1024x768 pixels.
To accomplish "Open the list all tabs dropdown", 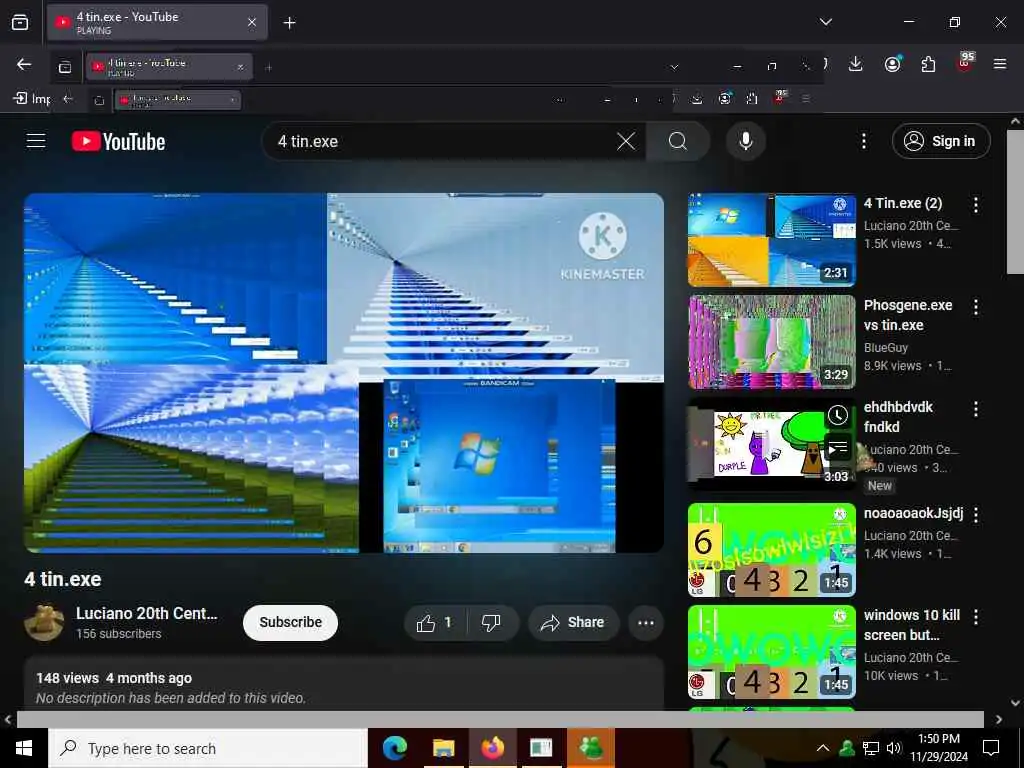I will (x=825, y=22).
